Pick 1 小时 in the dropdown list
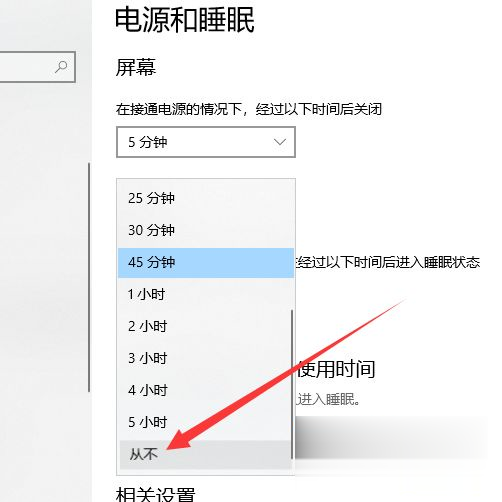The width and height of the screenshot is (502, 502). tap(206, 294)
